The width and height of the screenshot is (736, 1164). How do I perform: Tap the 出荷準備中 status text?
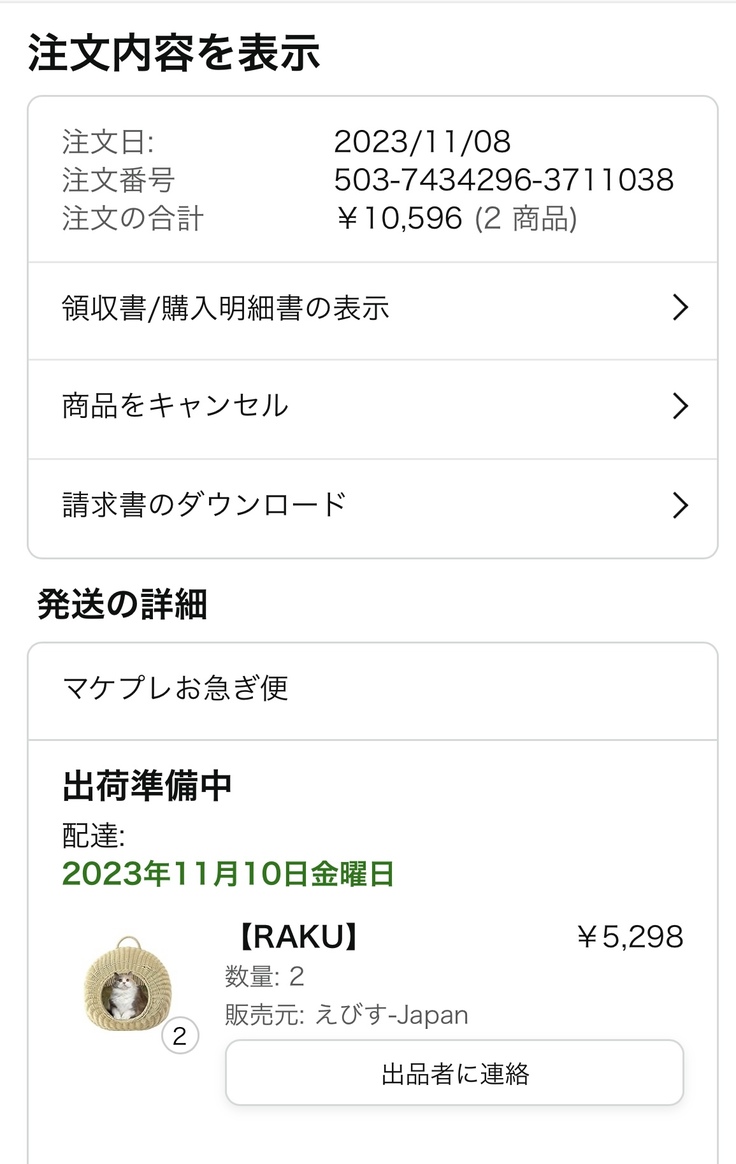tap(147, 786)
